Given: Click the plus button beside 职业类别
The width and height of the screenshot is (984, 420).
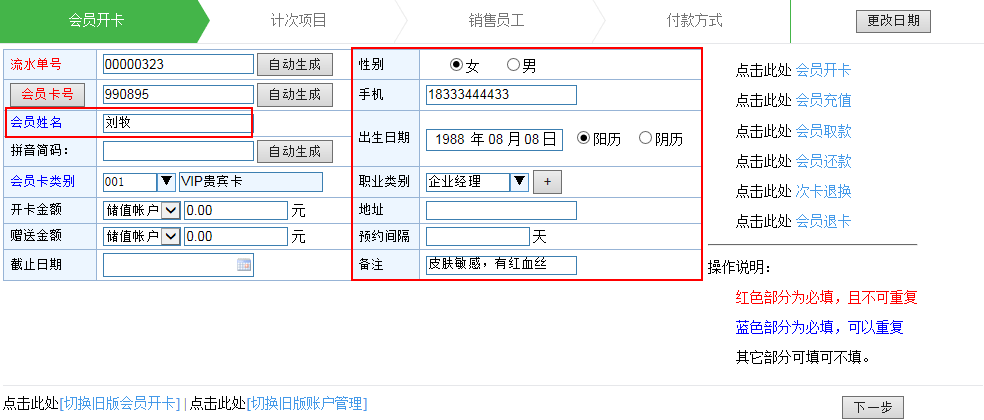Looking at the screenshot, I should 547,182.
